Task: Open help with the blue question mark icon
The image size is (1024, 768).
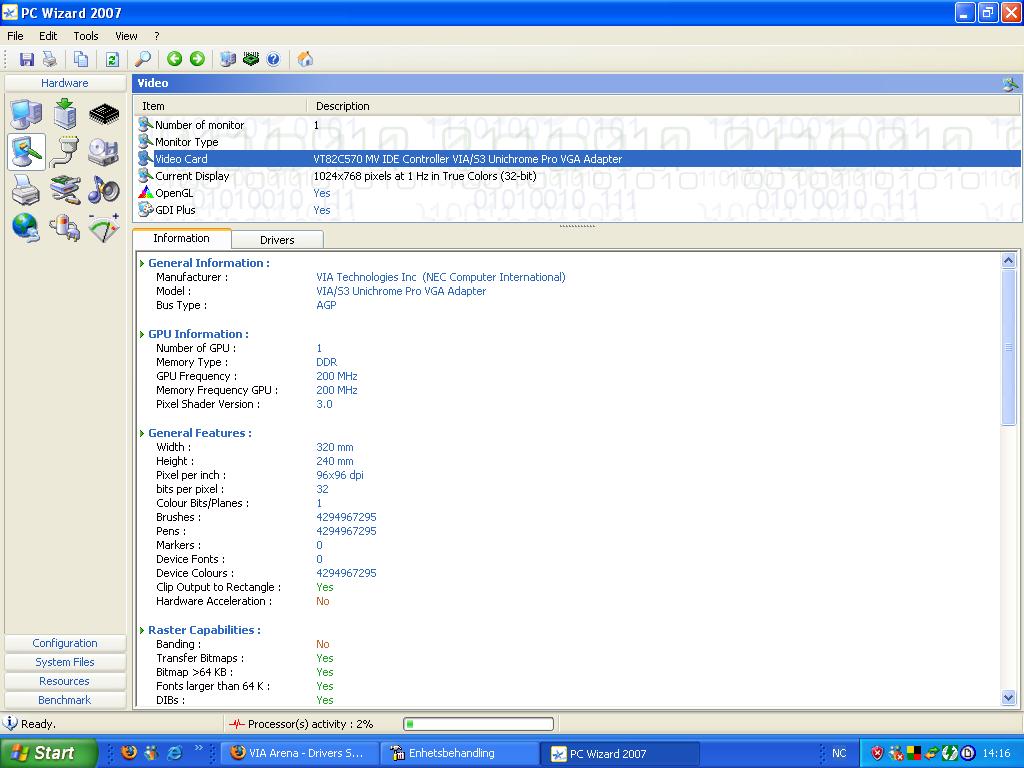Action: 274,59
